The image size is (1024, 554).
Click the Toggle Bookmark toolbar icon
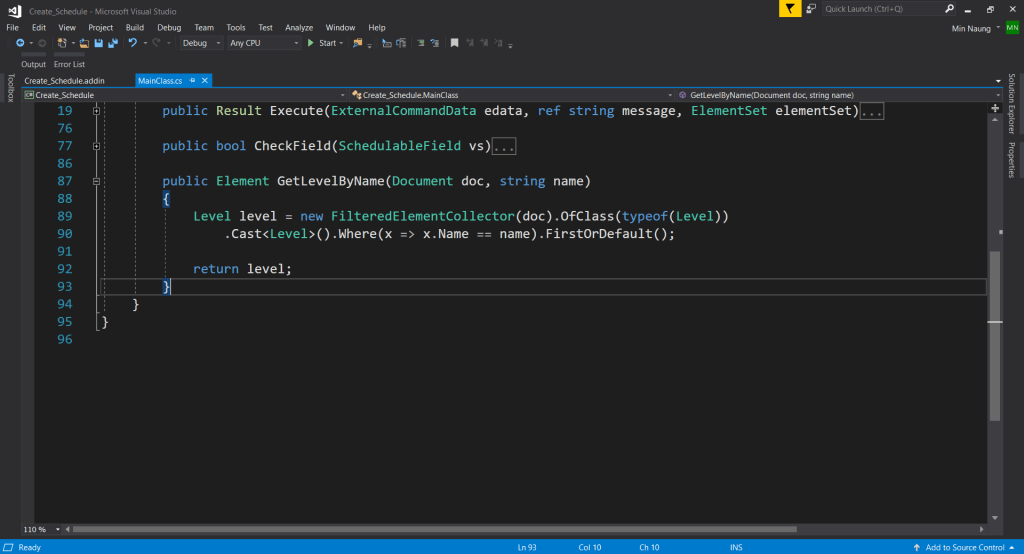tap(454, 43)
